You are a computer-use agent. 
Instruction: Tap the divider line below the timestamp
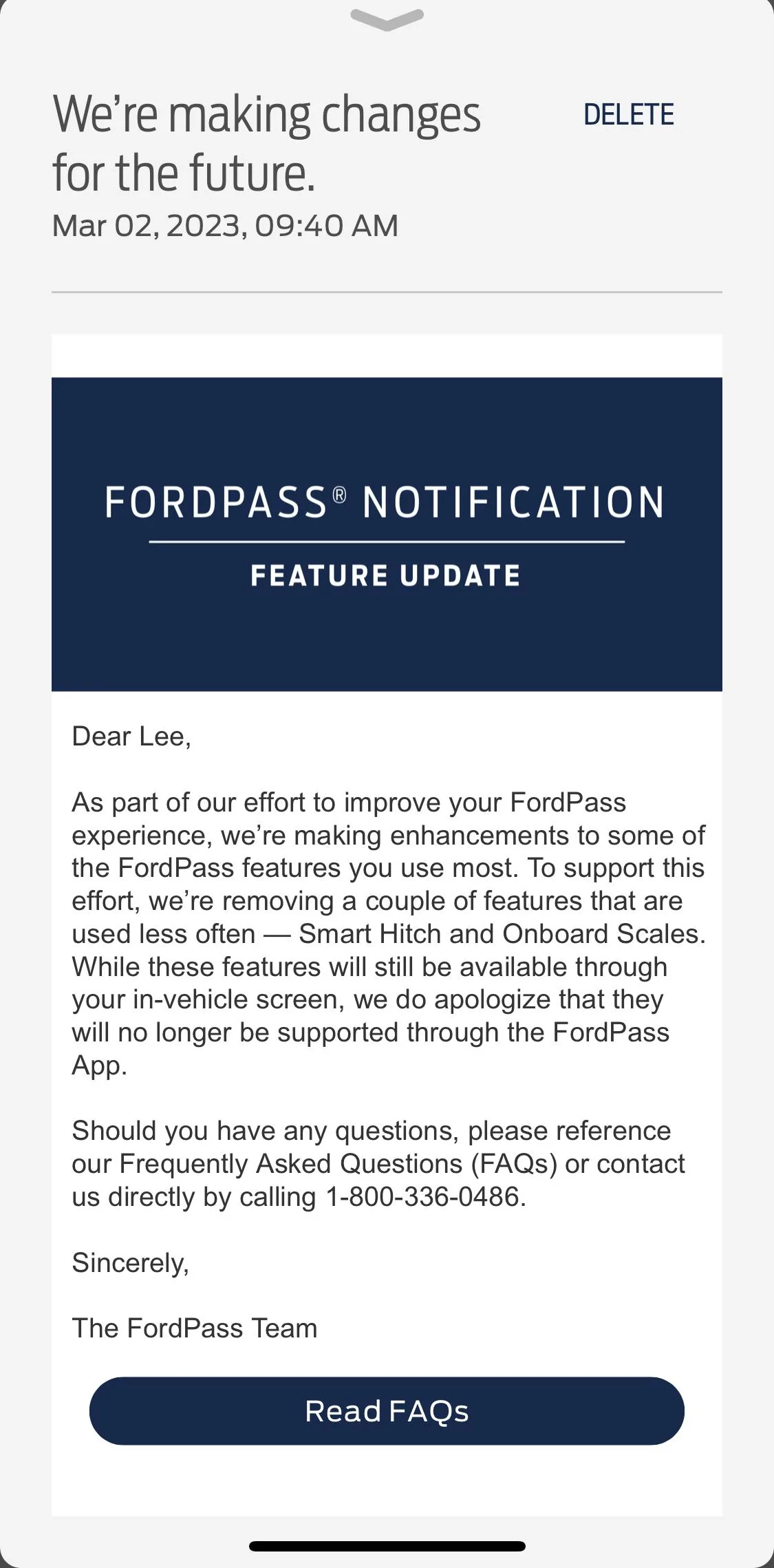coord(387,292)
